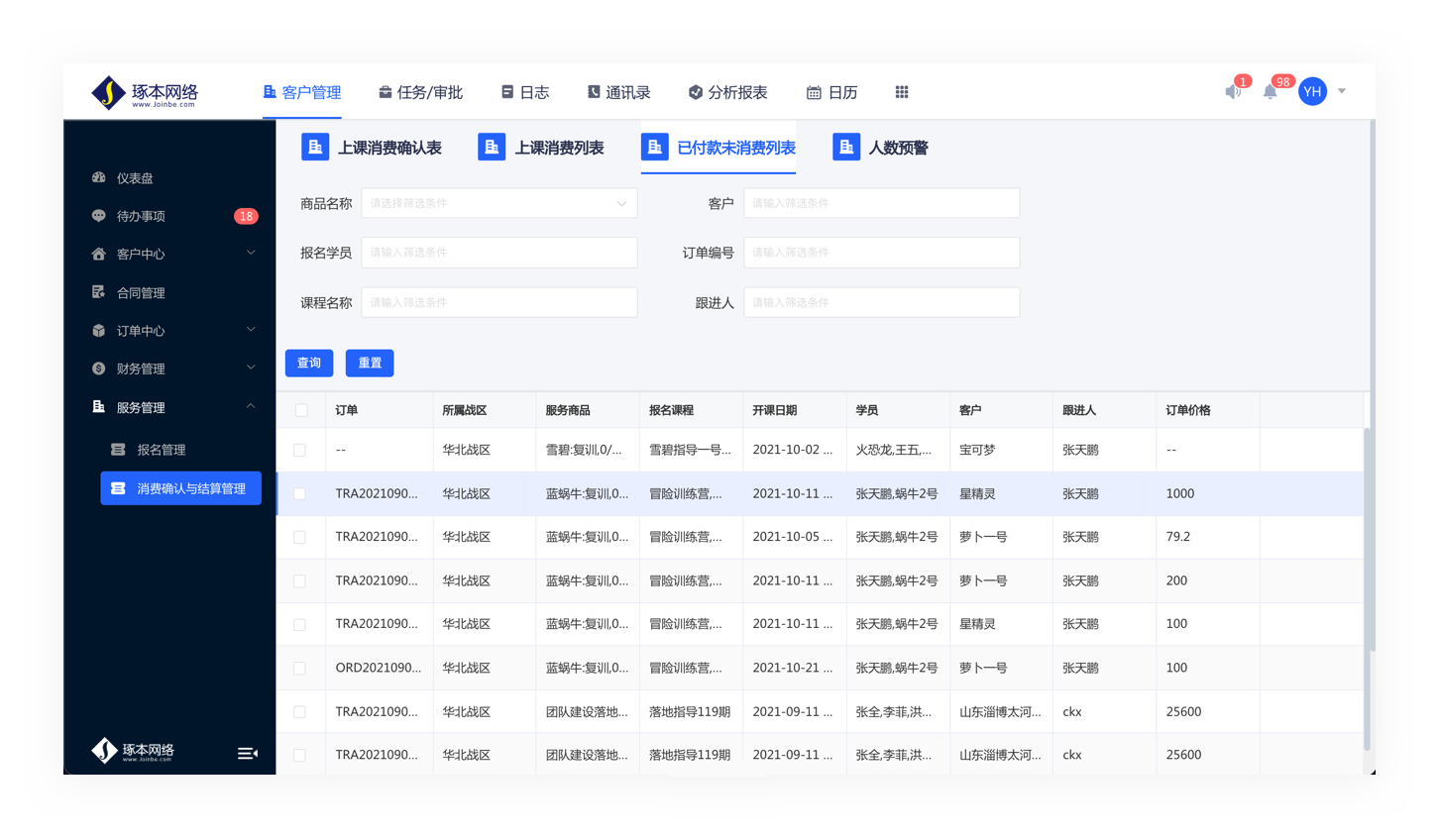Click the 仪表盘 dashboard icon

point(98,177)
